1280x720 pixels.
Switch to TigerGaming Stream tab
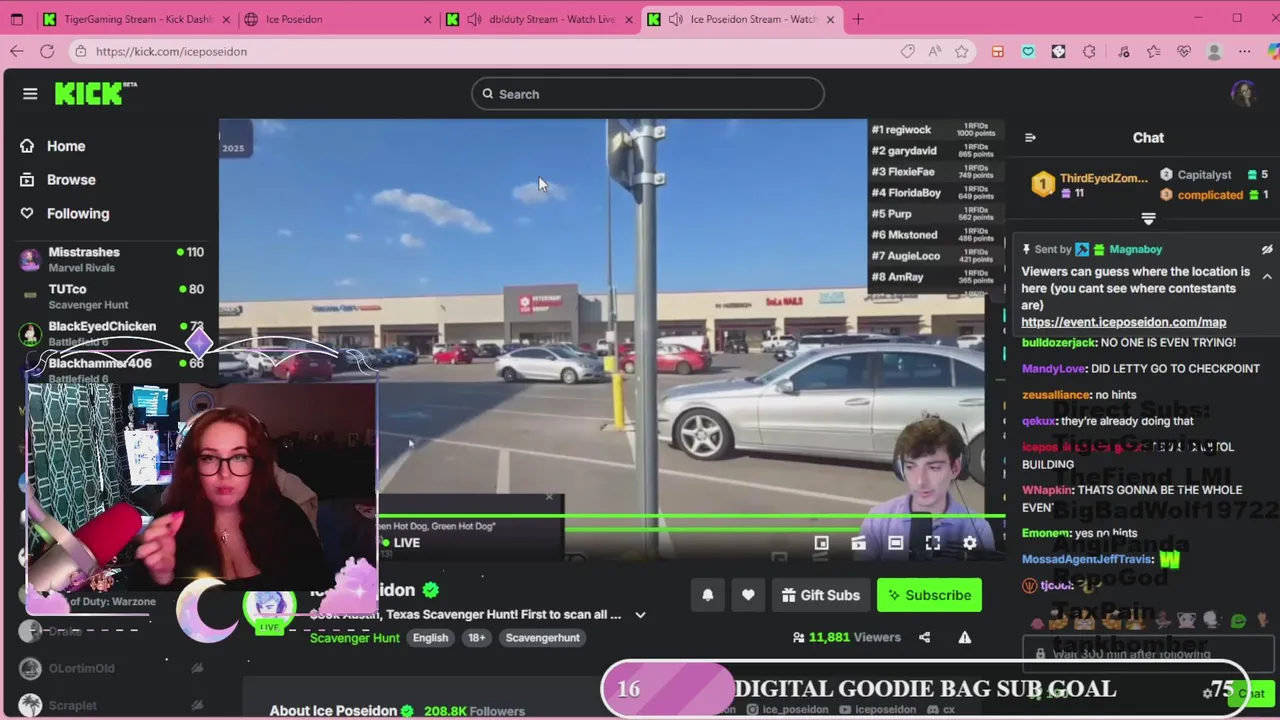(138, 19)
